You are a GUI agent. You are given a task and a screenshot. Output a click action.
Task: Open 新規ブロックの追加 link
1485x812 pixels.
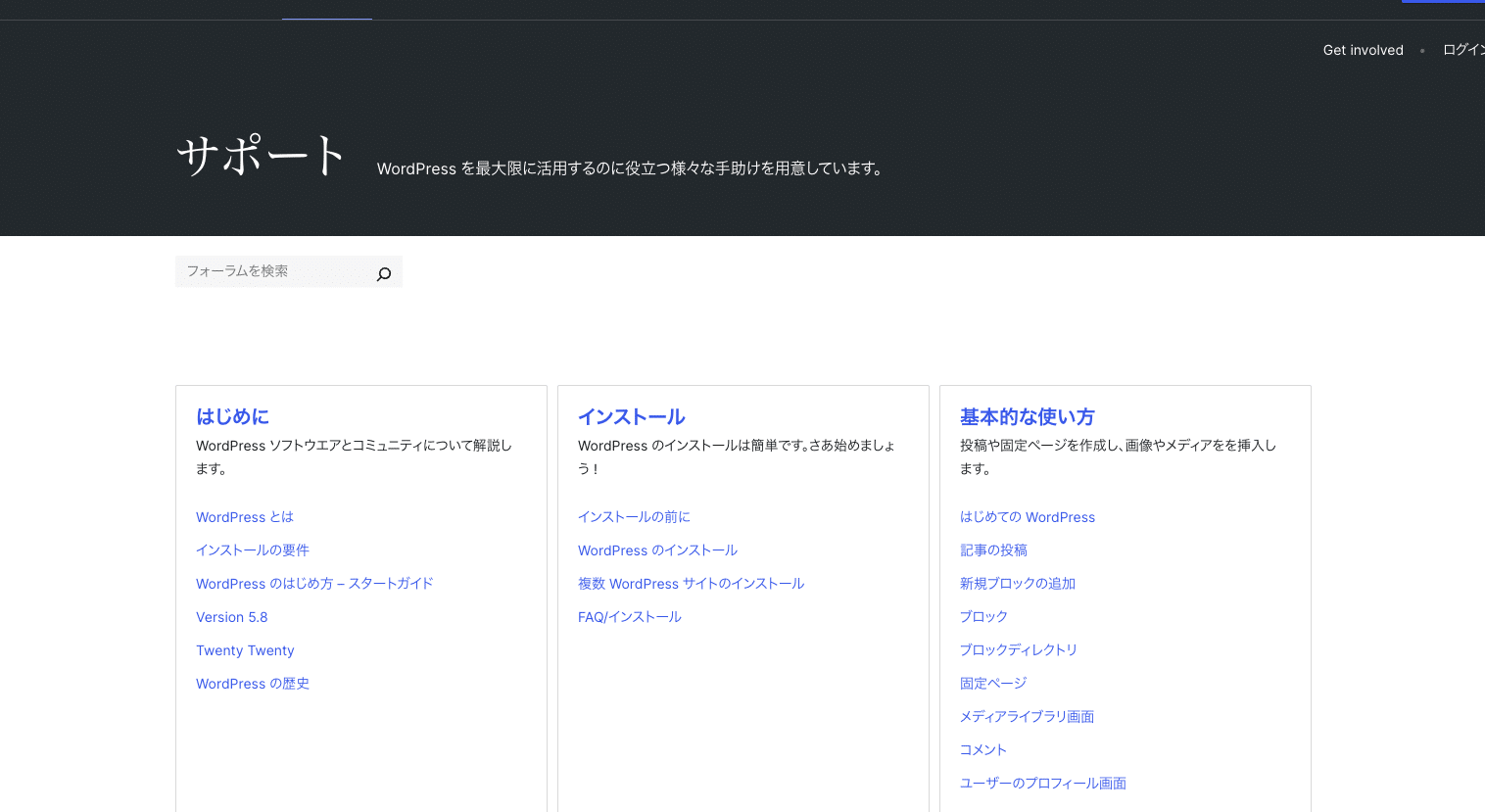coord(1018,584)
